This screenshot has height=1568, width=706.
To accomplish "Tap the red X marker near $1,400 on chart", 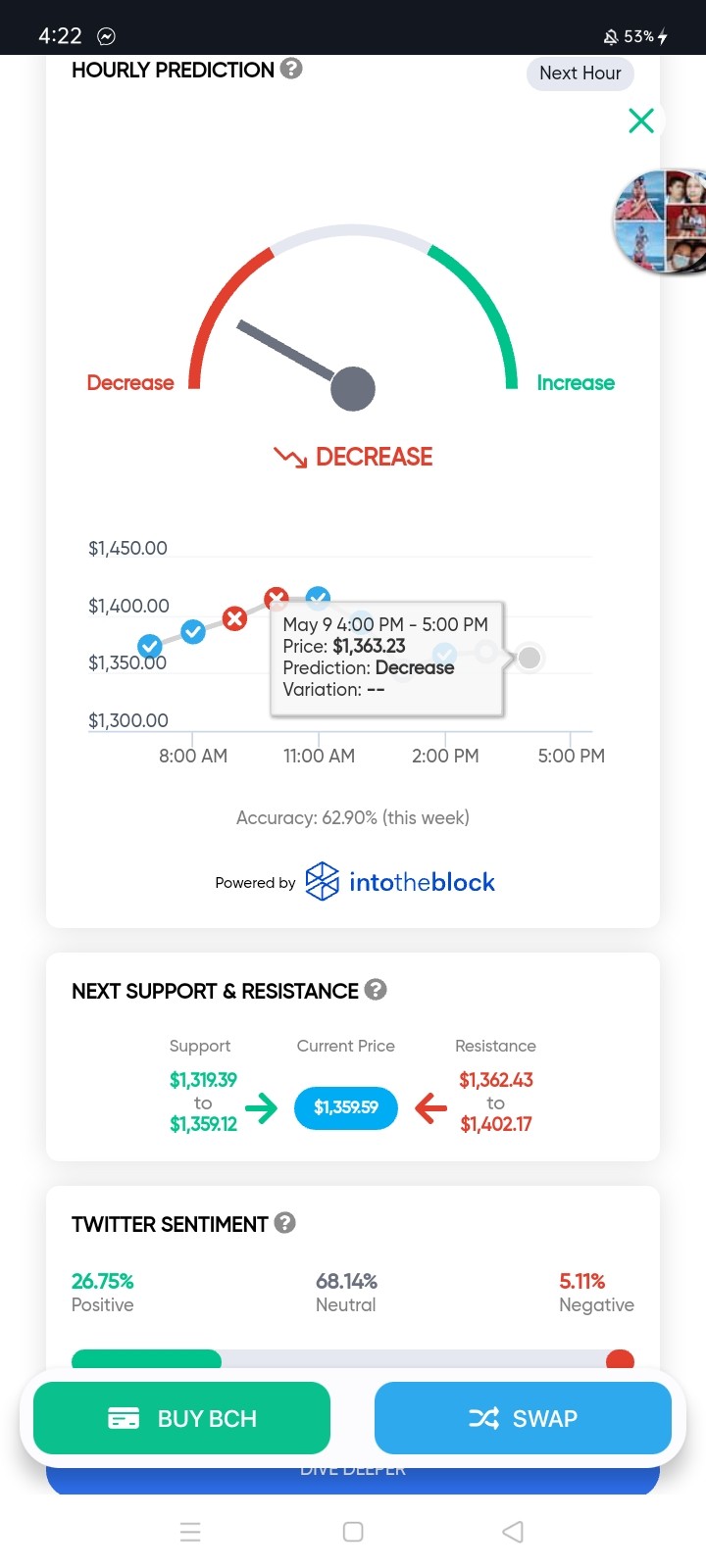I will point(277,598).
